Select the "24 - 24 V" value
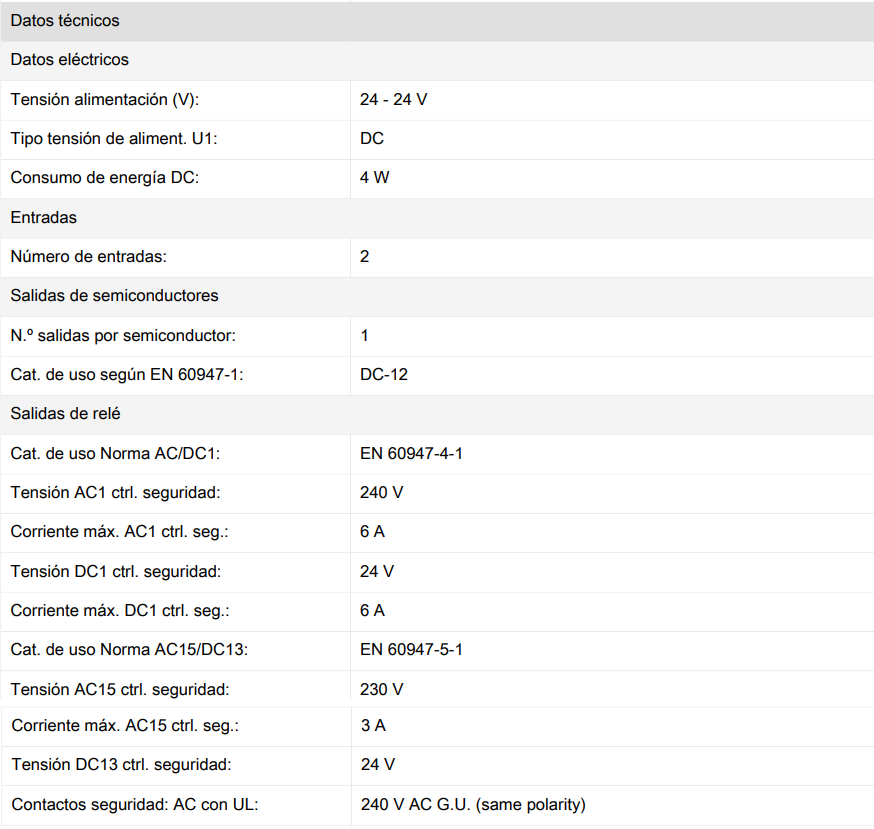The width and height of the screenshot is (874, 829). [x=394, y=99]
